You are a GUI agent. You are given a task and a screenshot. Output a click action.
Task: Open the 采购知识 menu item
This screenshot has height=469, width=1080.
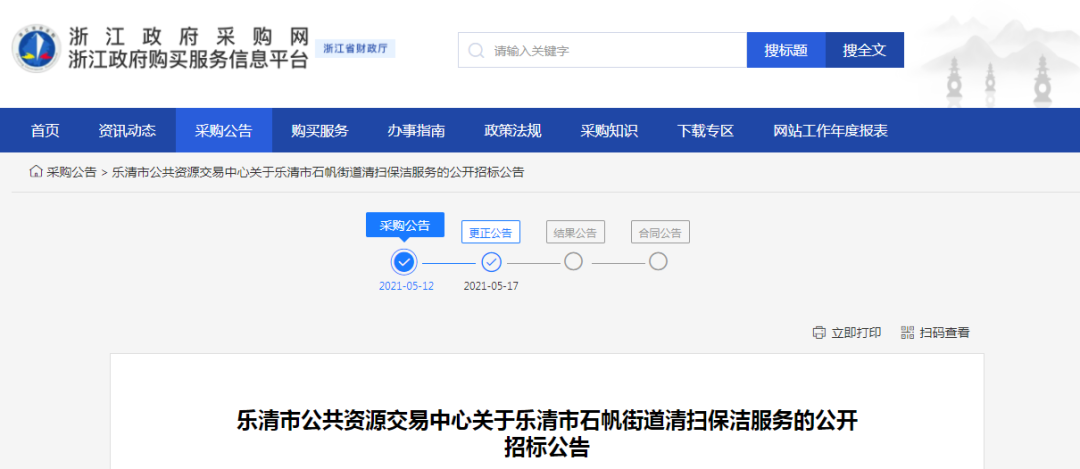[x=610, y=130]
